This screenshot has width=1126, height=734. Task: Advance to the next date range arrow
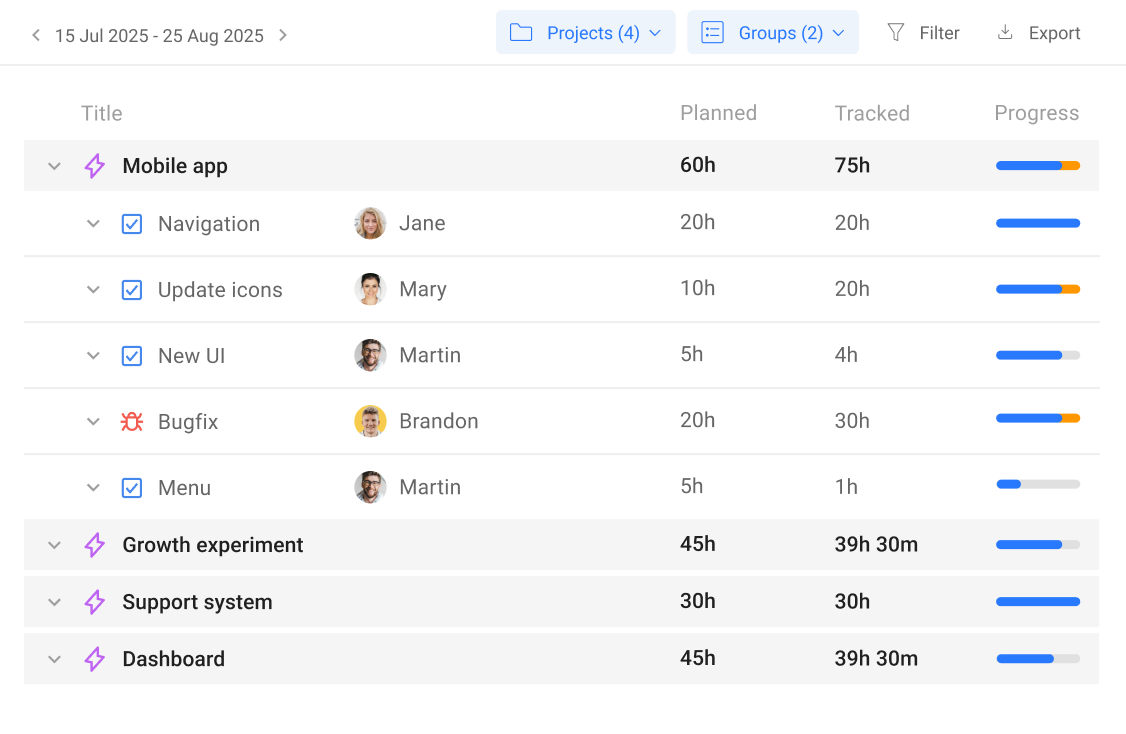point(283,36)
